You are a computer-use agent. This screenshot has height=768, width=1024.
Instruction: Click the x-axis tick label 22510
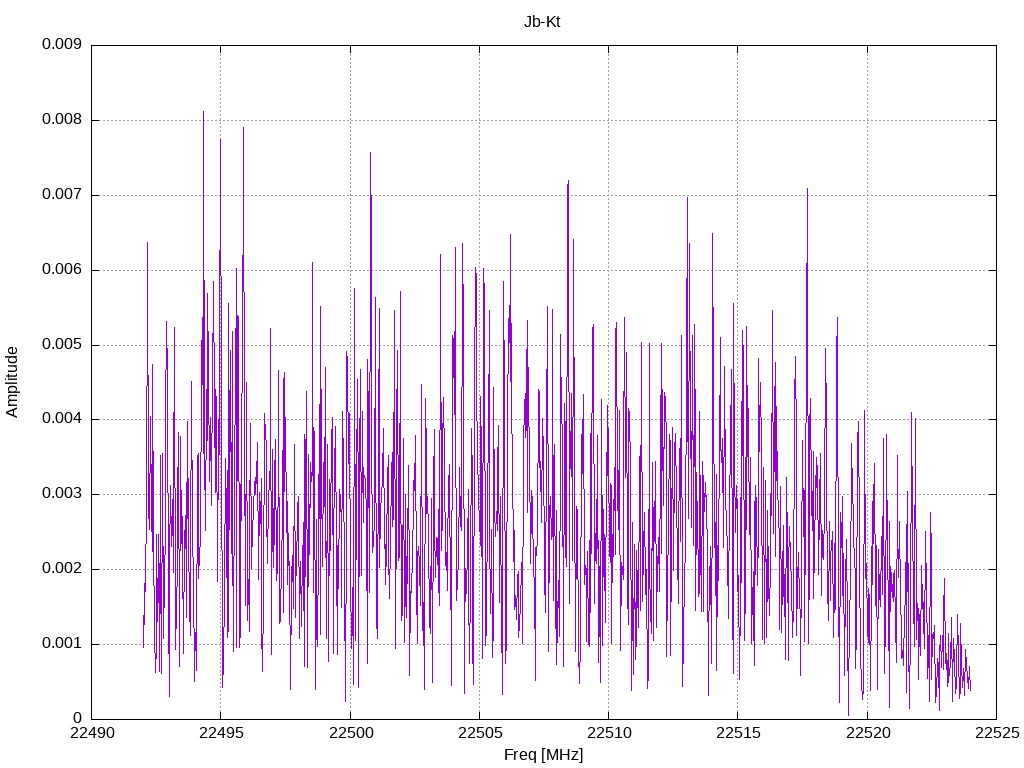(609, 733)
